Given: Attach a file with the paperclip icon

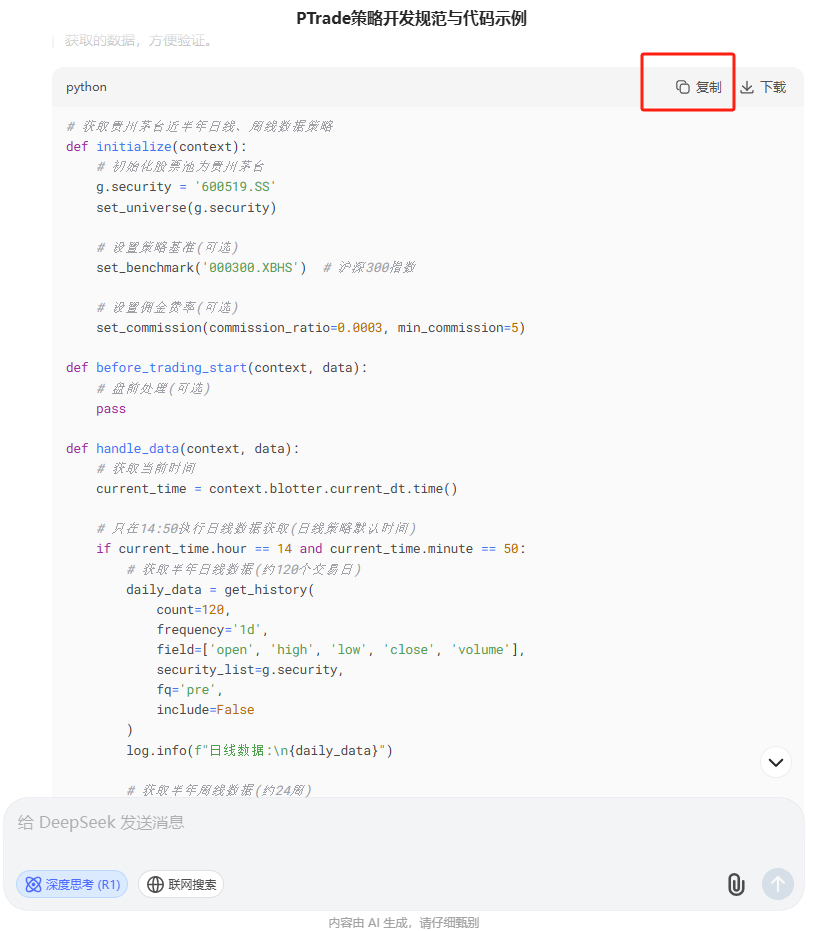Looking at the screenshot, I should (736, 885).
